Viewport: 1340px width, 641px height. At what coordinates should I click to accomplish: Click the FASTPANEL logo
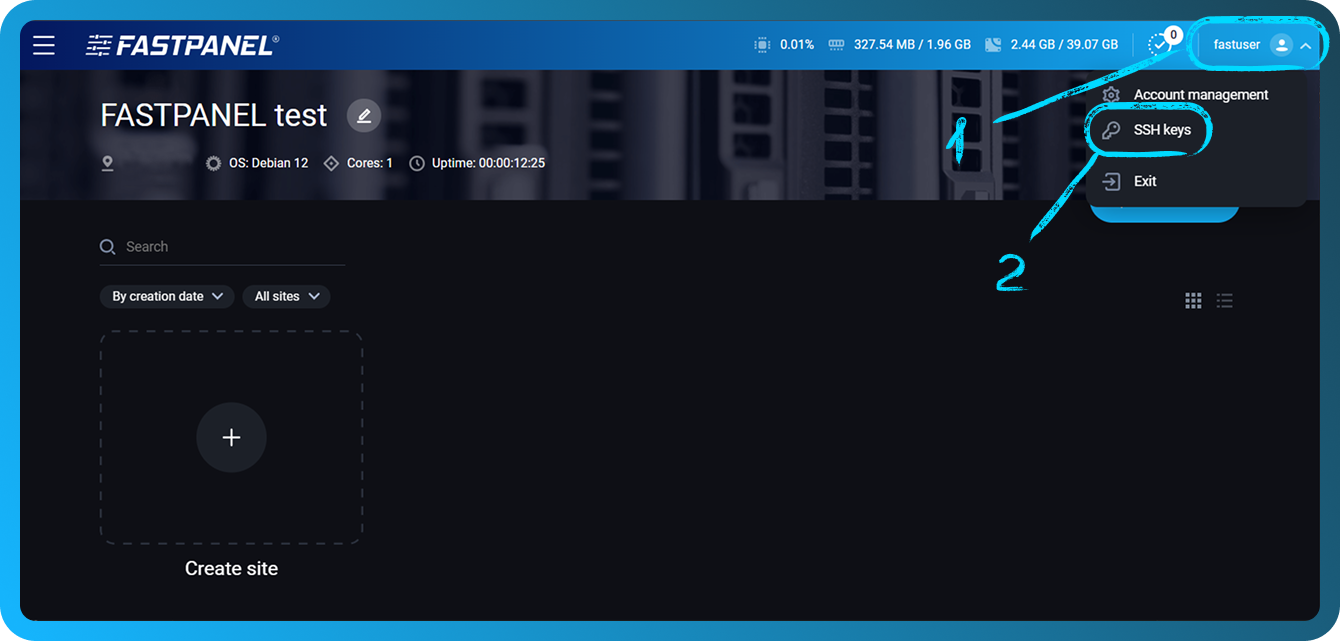[180, 44]
